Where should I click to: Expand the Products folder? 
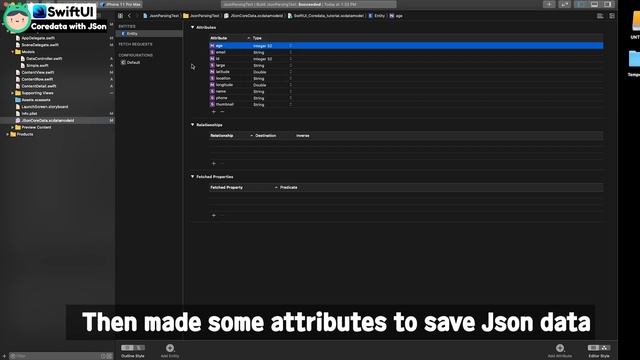coord(8,134)
